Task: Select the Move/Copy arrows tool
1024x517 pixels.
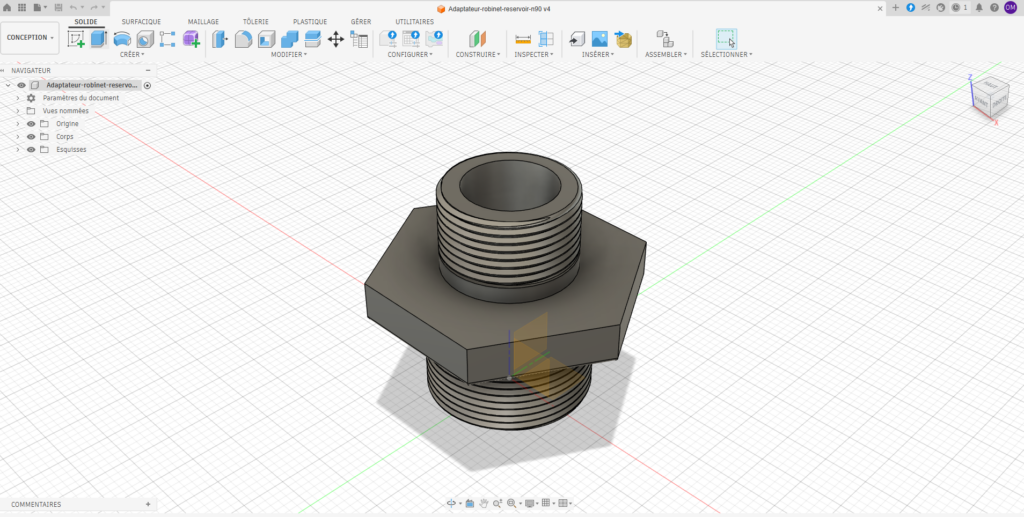Action: [336, 39]
